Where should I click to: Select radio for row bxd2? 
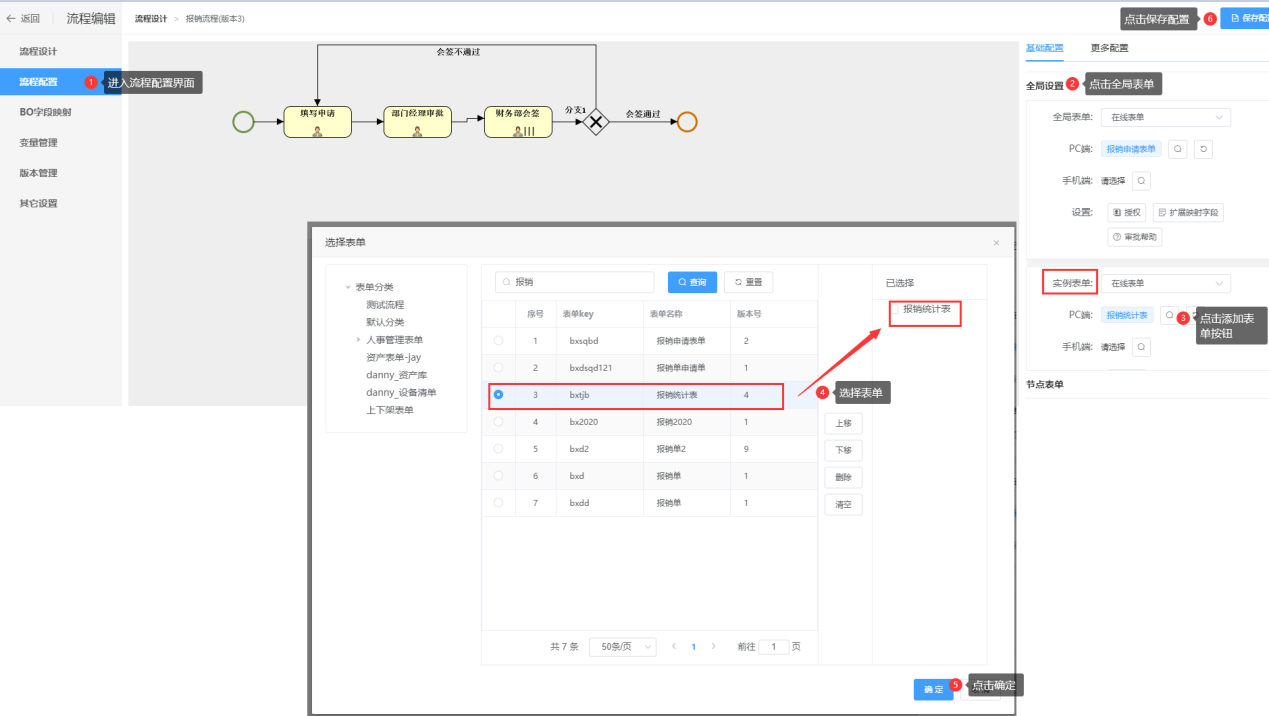tap(498, 449)
